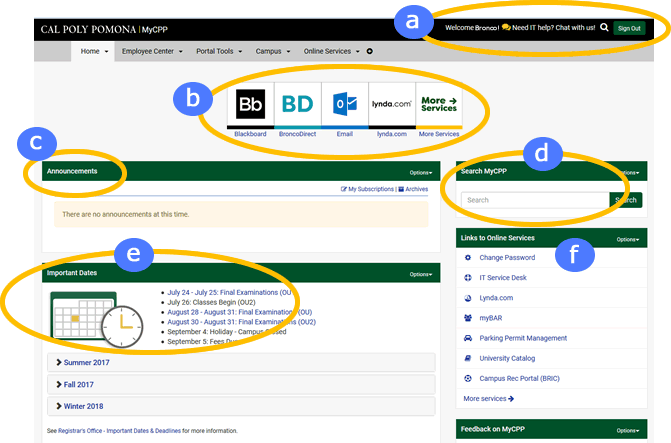Click the calendar and clock image
671x443 pixels.
point(97,319)
